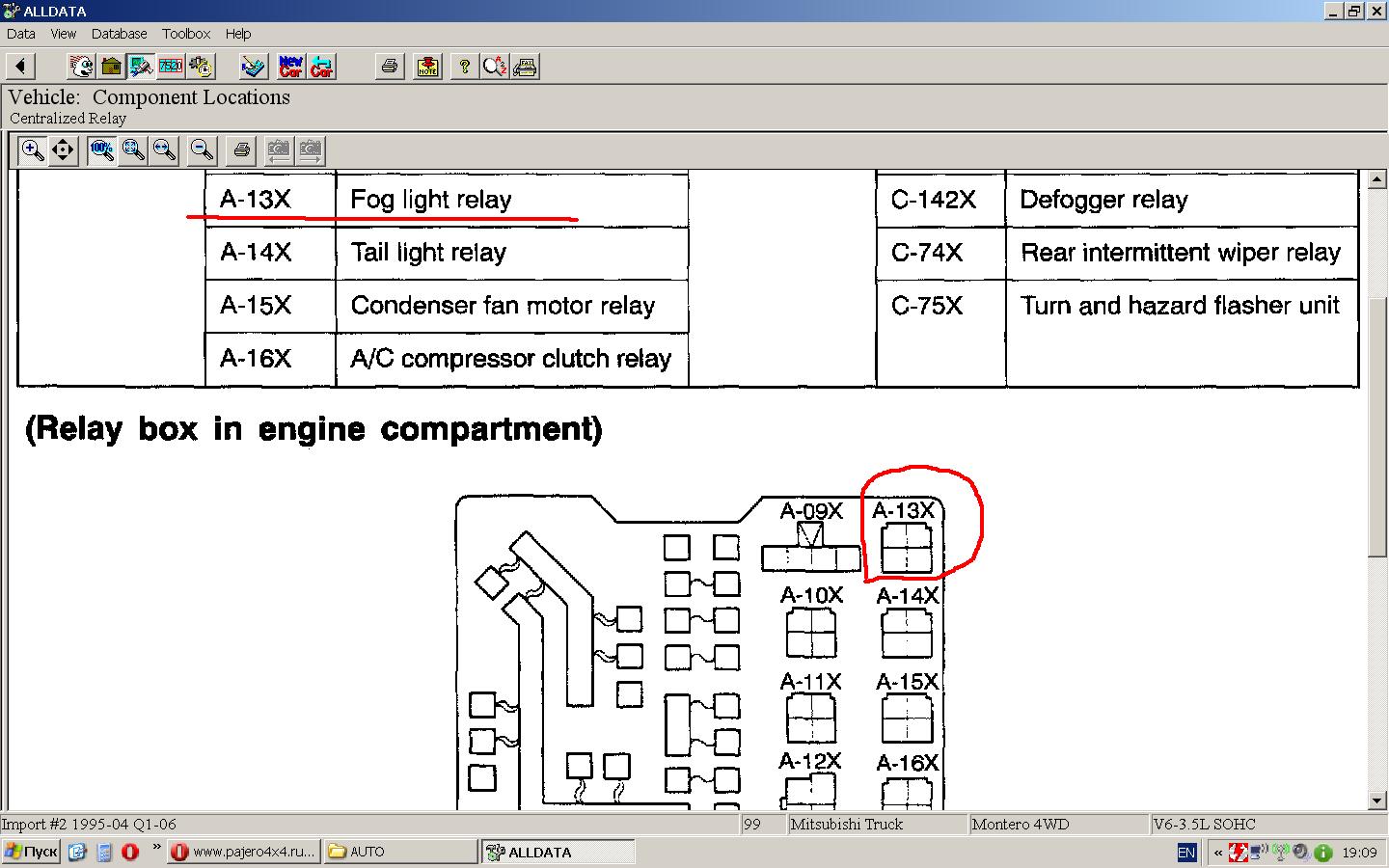Expand hidden system tray icons arrow
Image resolution: width=1389 pixels, height=868 pixels.
click(x=1218, y=853)
